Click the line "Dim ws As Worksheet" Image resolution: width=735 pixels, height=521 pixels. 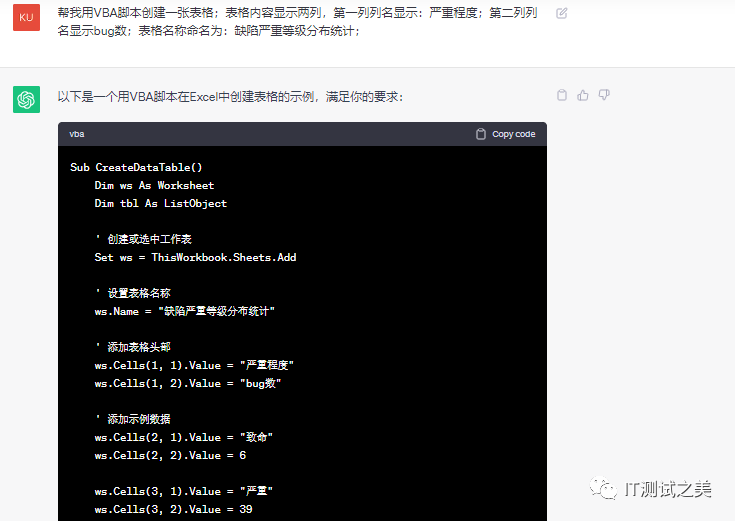point(154,185)
